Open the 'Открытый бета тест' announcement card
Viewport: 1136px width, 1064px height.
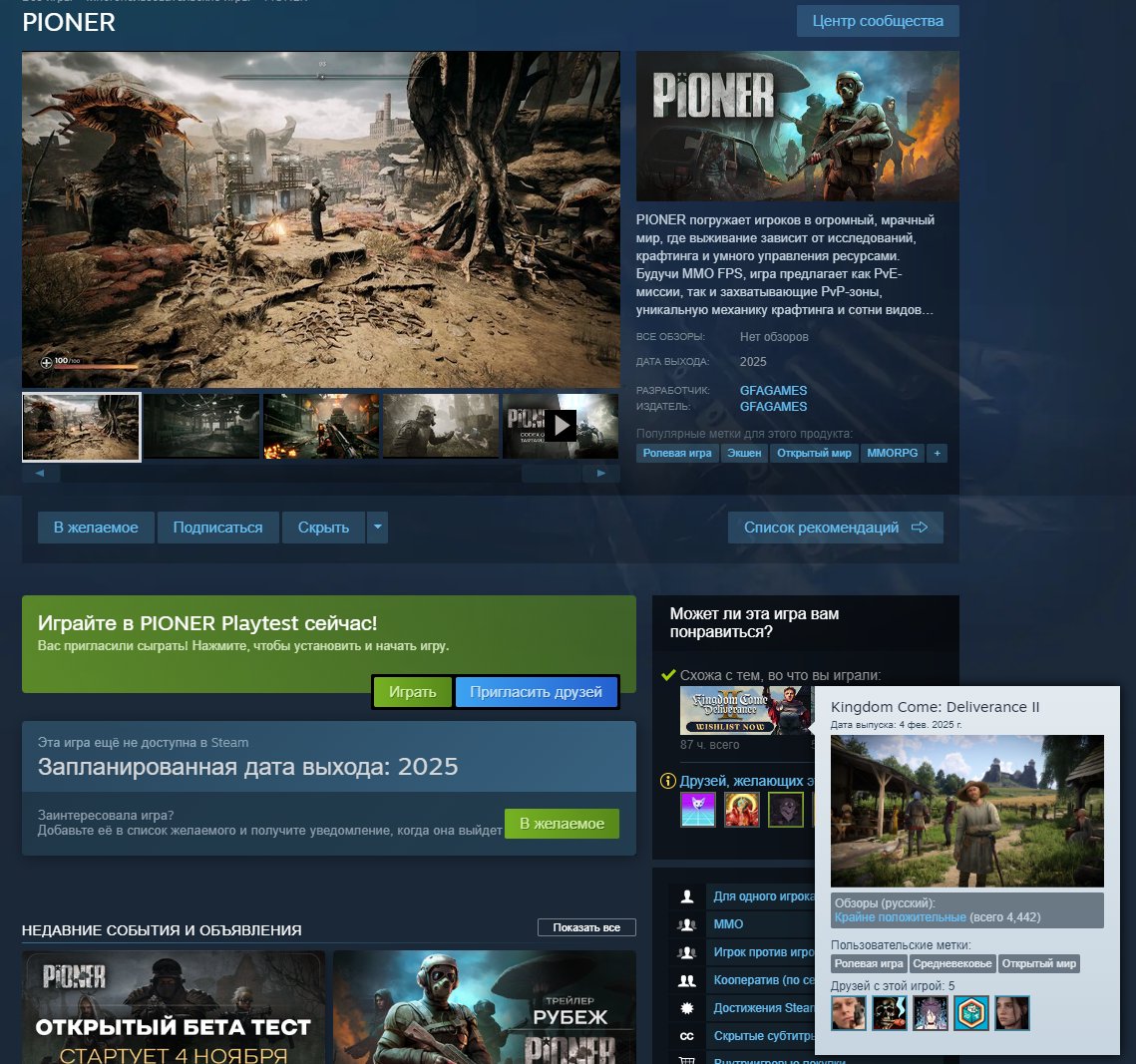(x=174, y=1007)
